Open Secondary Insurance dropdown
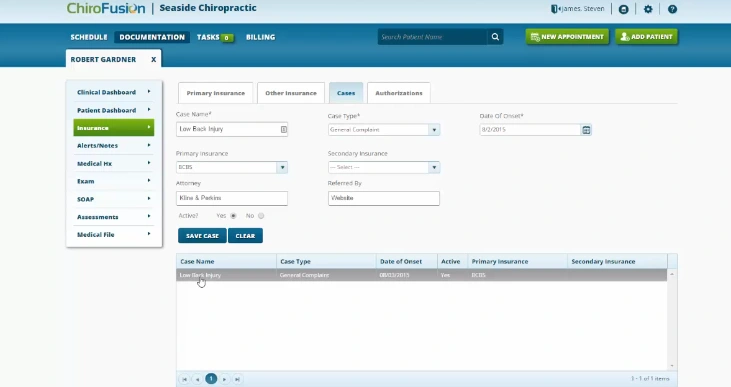Viewport: 731px width, 387px height. point(434,167)
